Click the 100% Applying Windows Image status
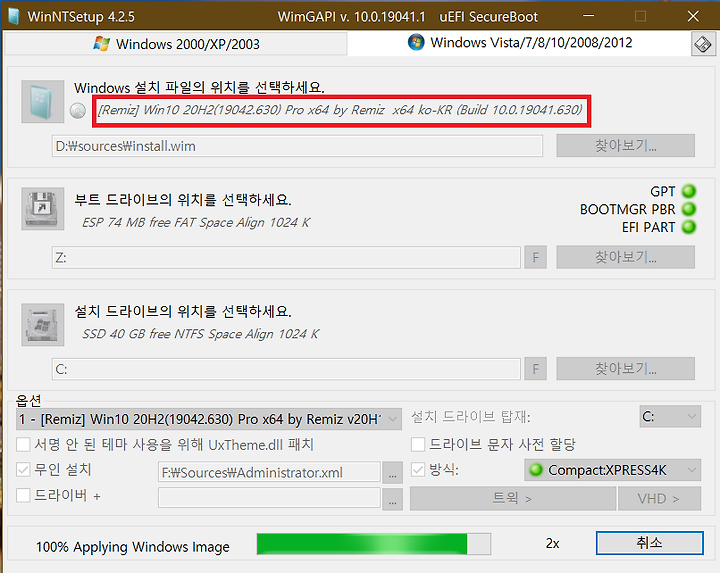Viewport: 720px width, 573px height. coord(133,546)
